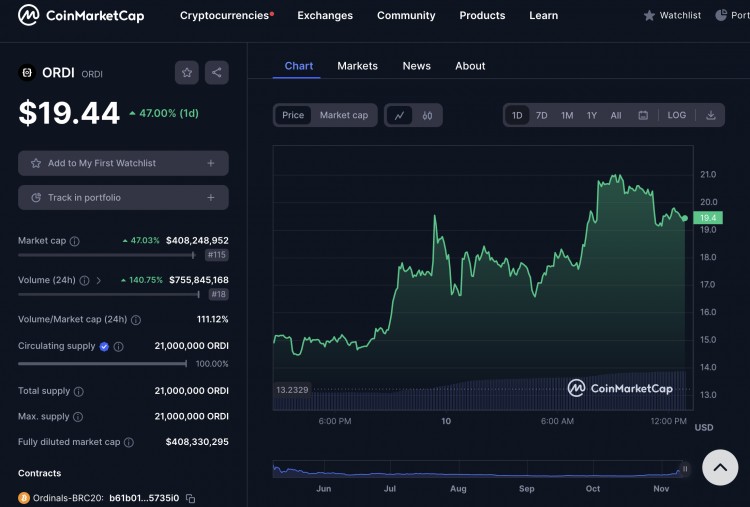Click the #18 volume rank badge
This screenshot has height=507, width=750.
pos(219,294)
